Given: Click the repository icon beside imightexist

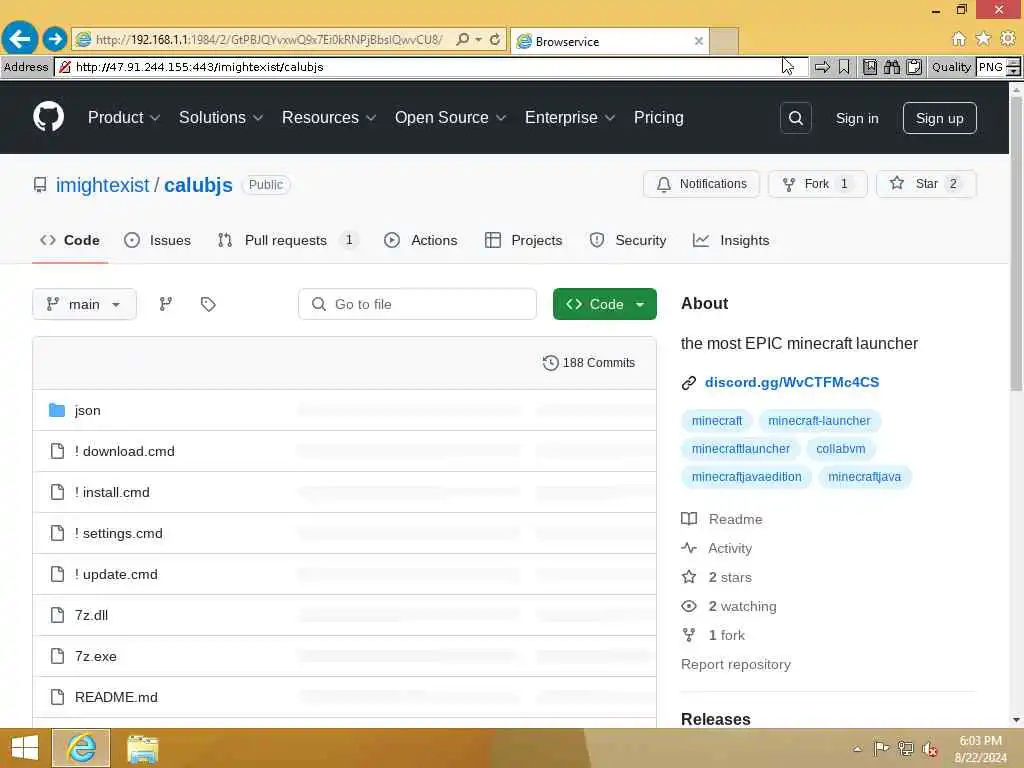Looking at the screenshot, I should point(40,185).
